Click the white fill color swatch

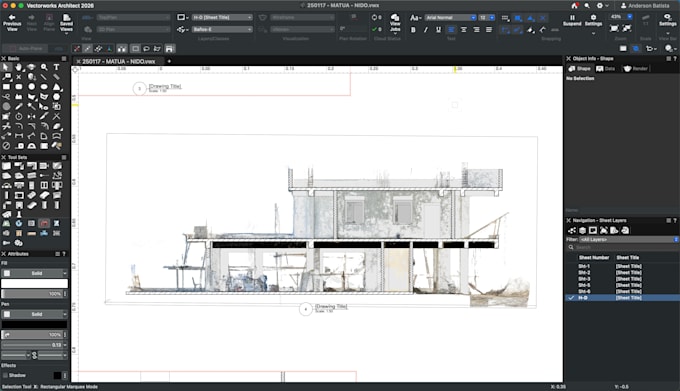(34, 283)
